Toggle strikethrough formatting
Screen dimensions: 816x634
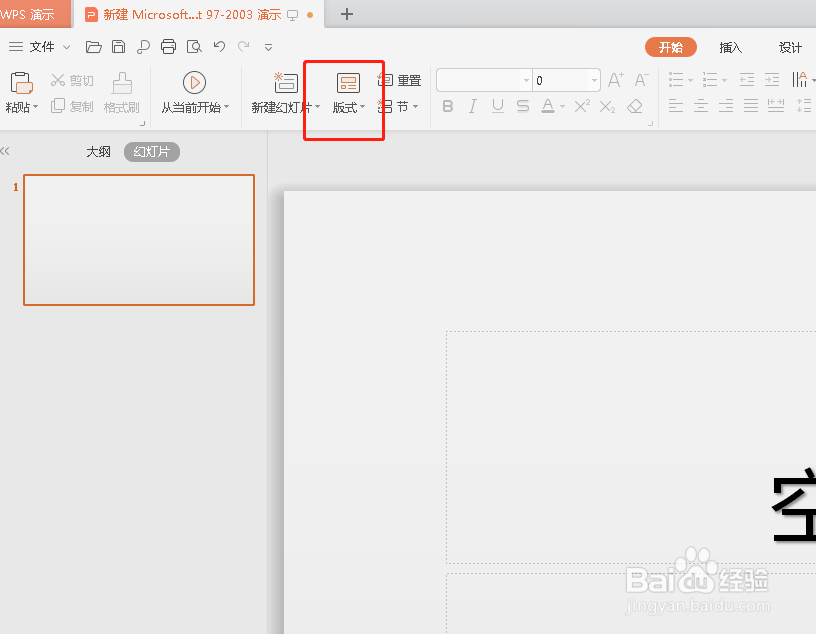coord(523,107)
